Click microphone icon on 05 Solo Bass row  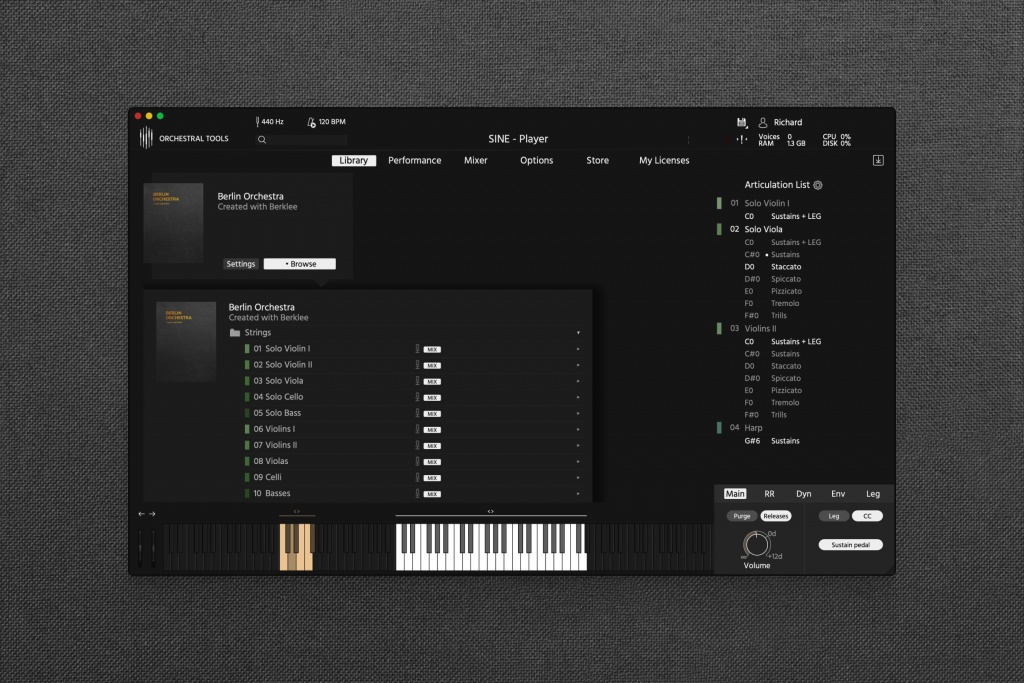[417, 413]
